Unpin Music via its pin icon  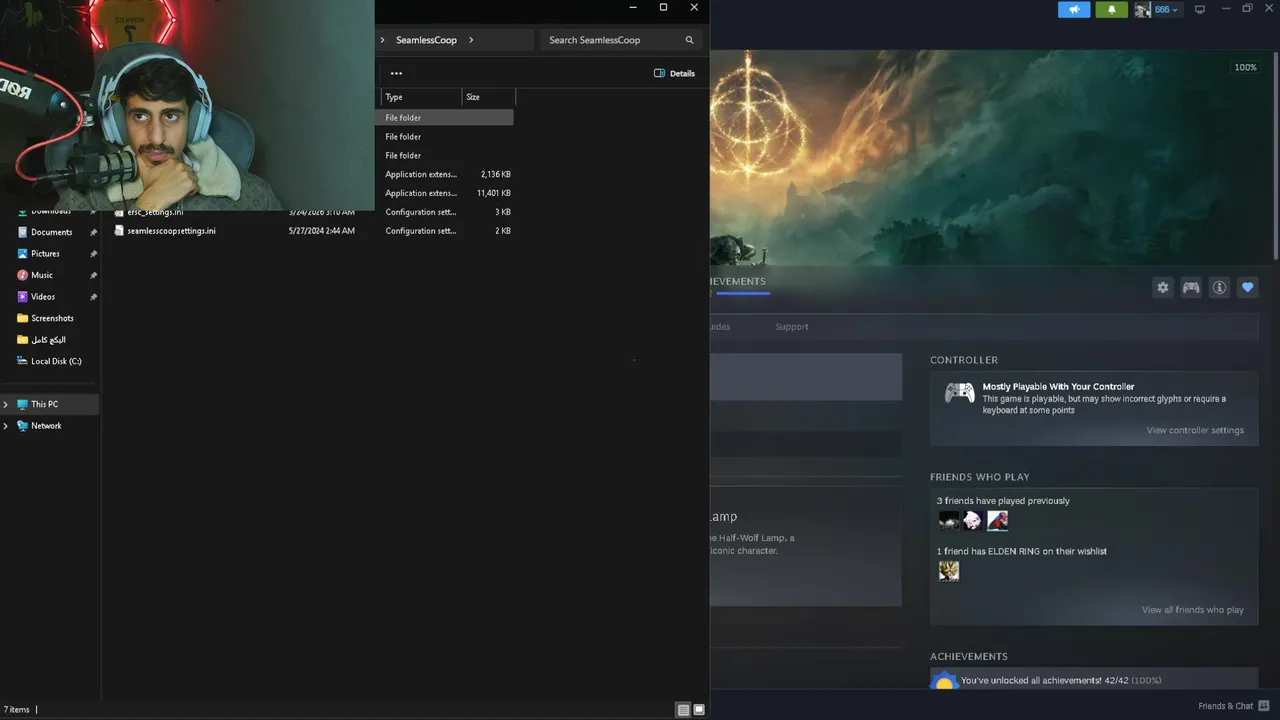93,275
